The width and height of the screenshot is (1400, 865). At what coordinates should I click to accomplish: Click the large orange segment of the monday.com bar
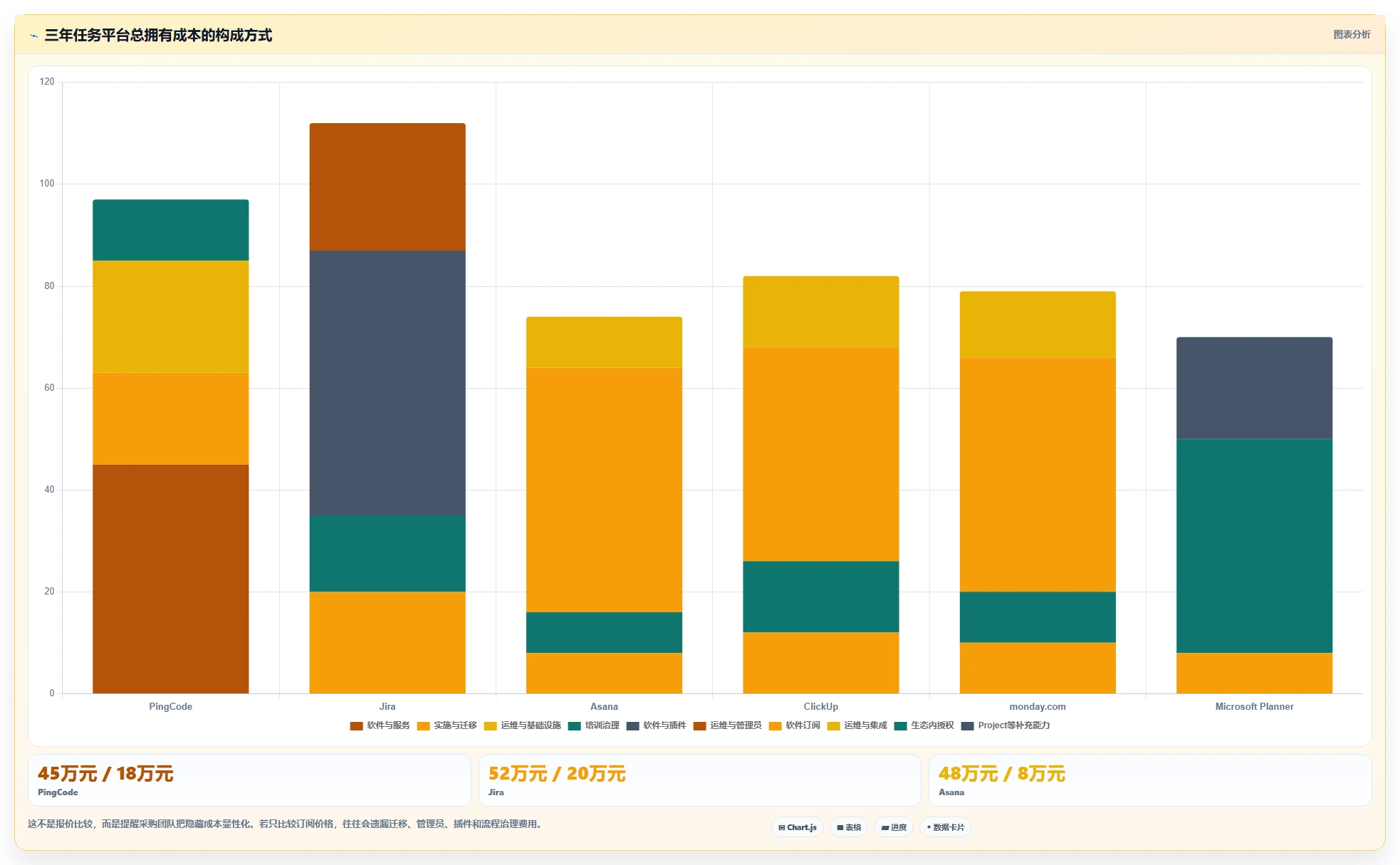(1038, 475)
